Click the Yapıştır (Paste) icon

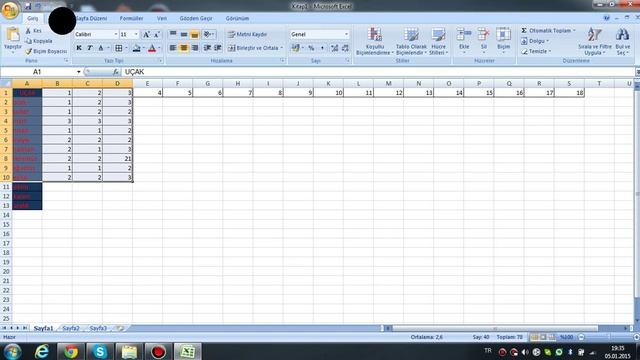13,35
